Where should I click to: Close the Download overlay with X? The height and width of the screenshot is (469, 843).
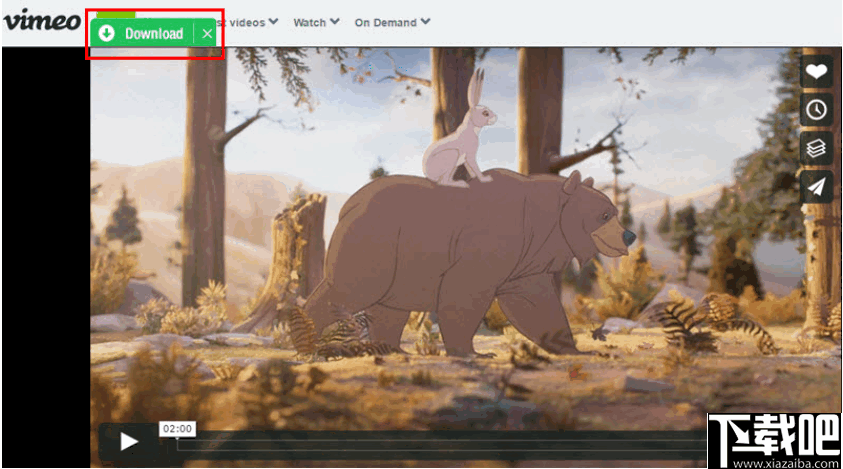(206, 34)
